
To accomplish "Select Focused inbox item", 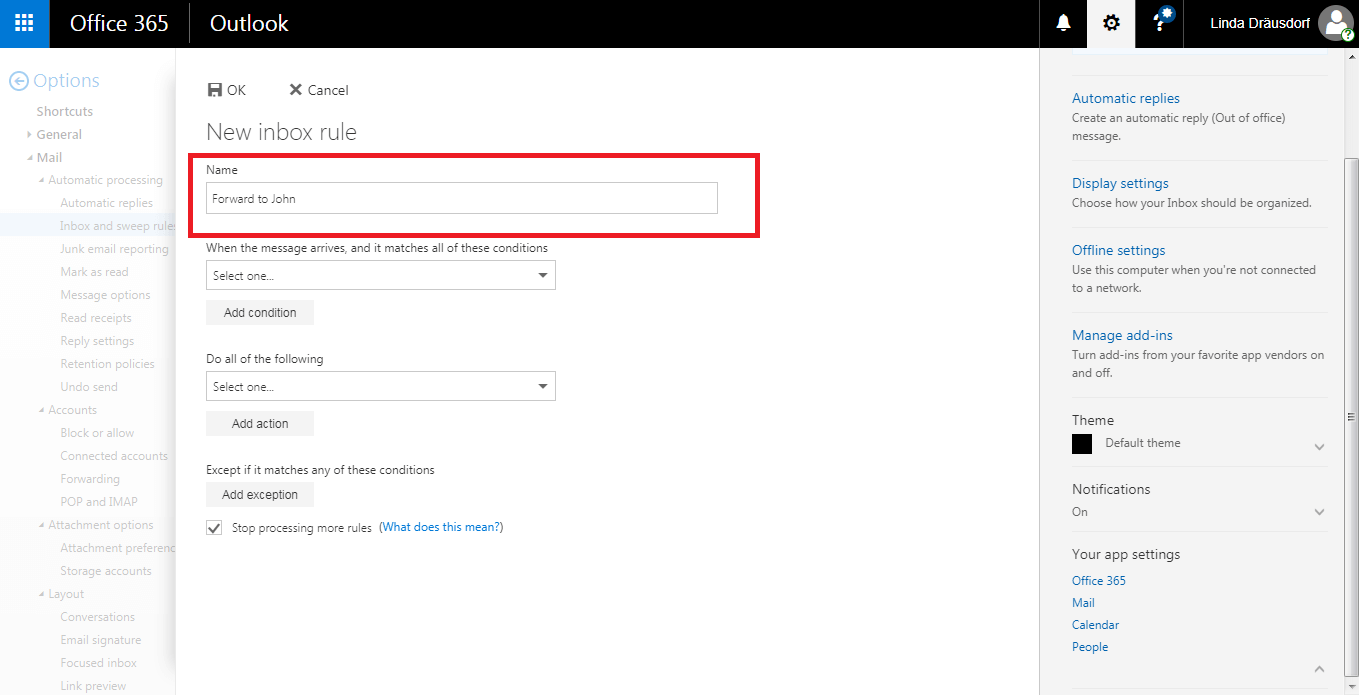I will [98, 663].
